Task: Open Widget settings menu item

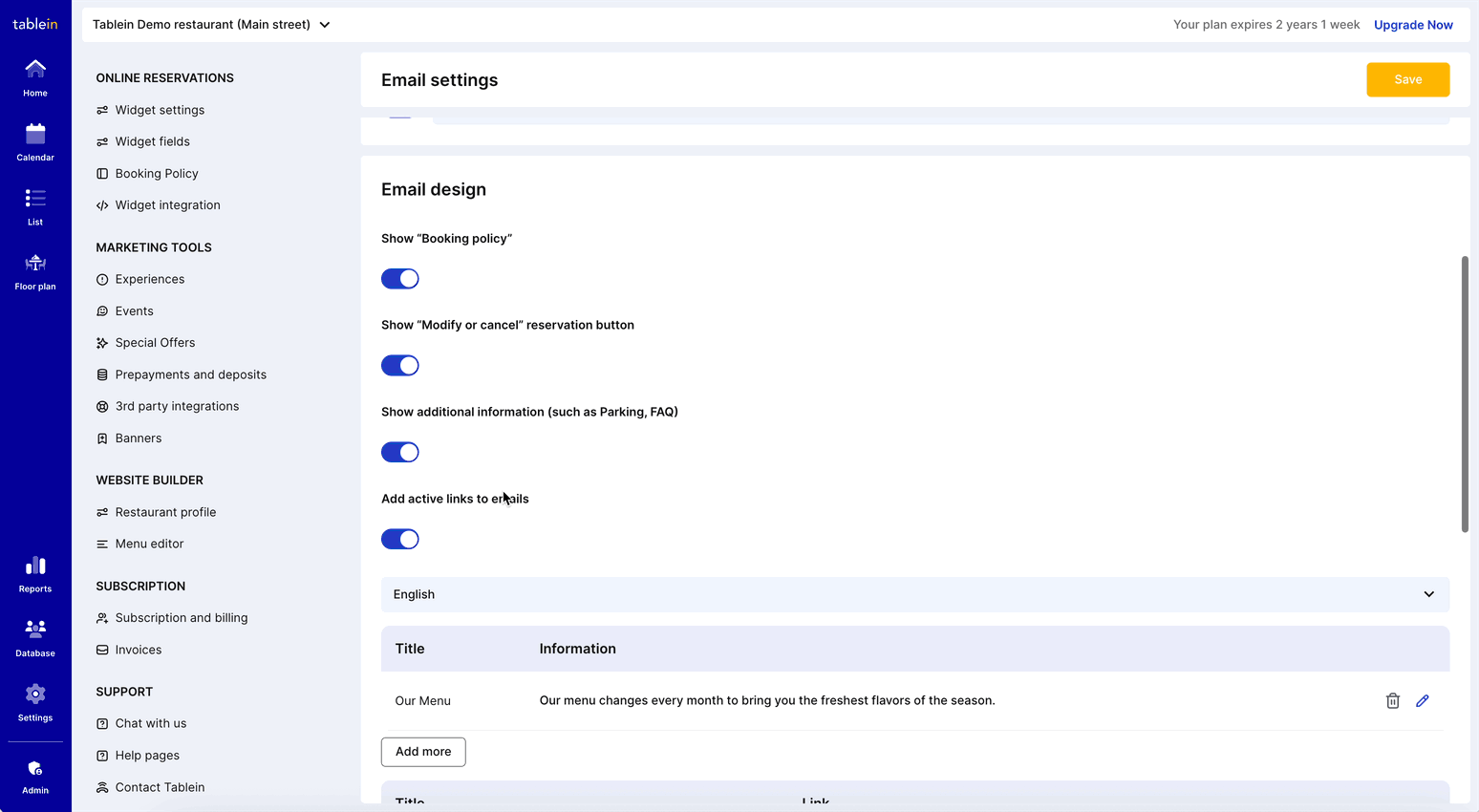Action: coord(160,110)
